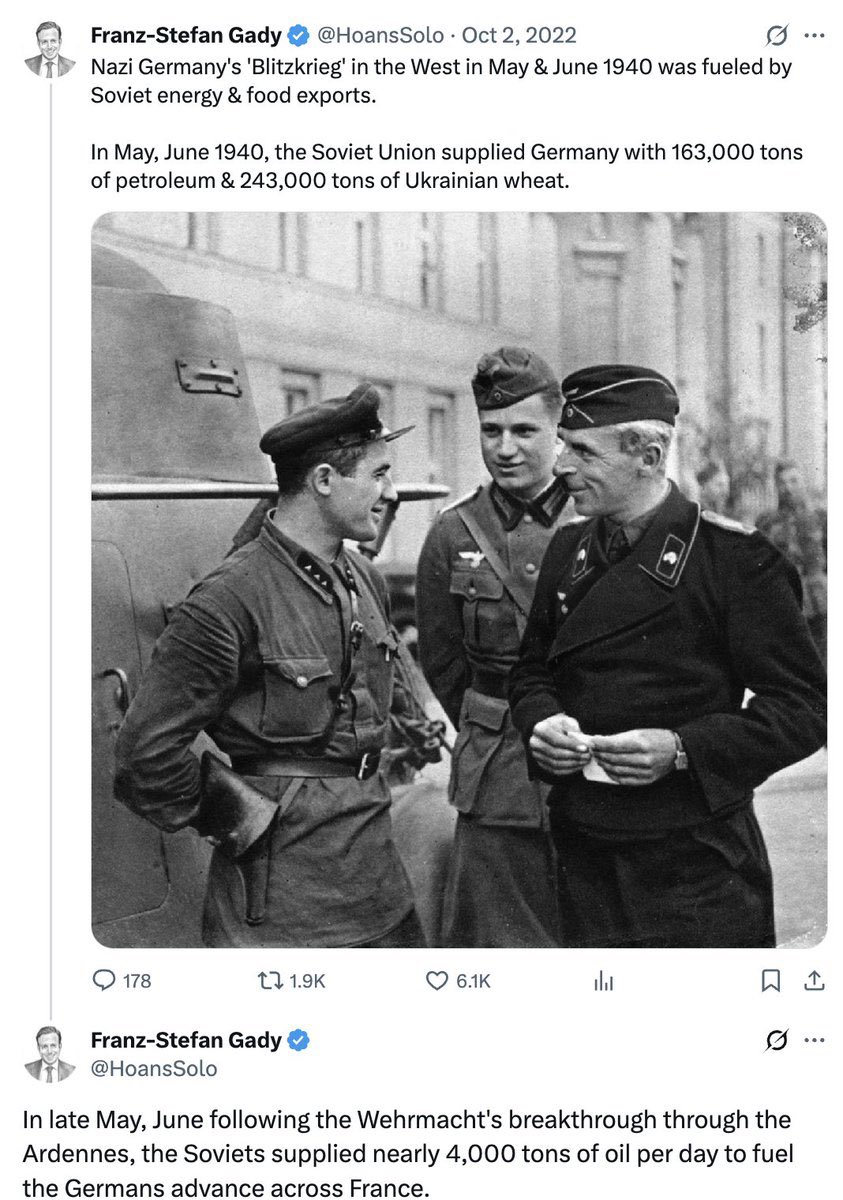Image resolution: width=843 pixels, height=1200 pixels.
Task: Open Franz-Stefan Gady's avatar in first tweet
Action: click(x=50, y=50)
